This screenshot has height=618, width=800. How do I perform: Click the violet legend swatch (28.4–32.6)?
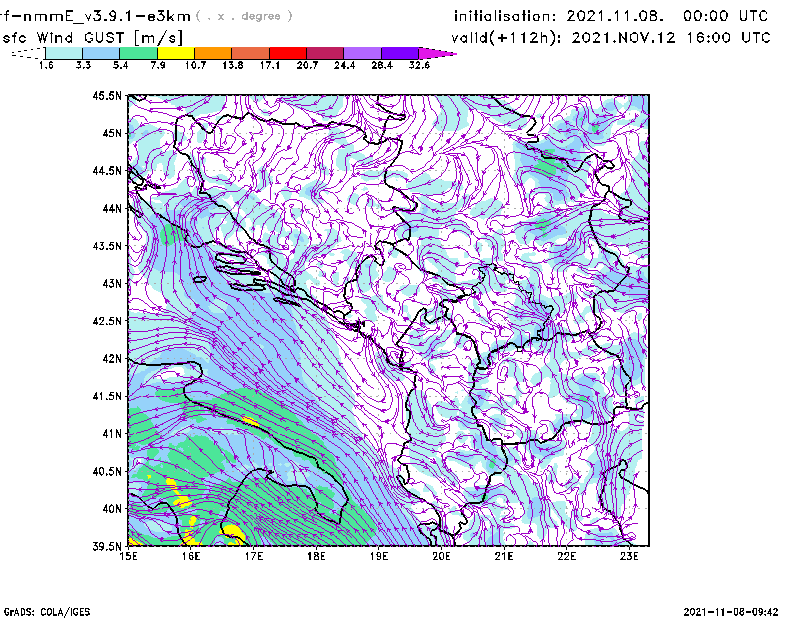[399, 53]
